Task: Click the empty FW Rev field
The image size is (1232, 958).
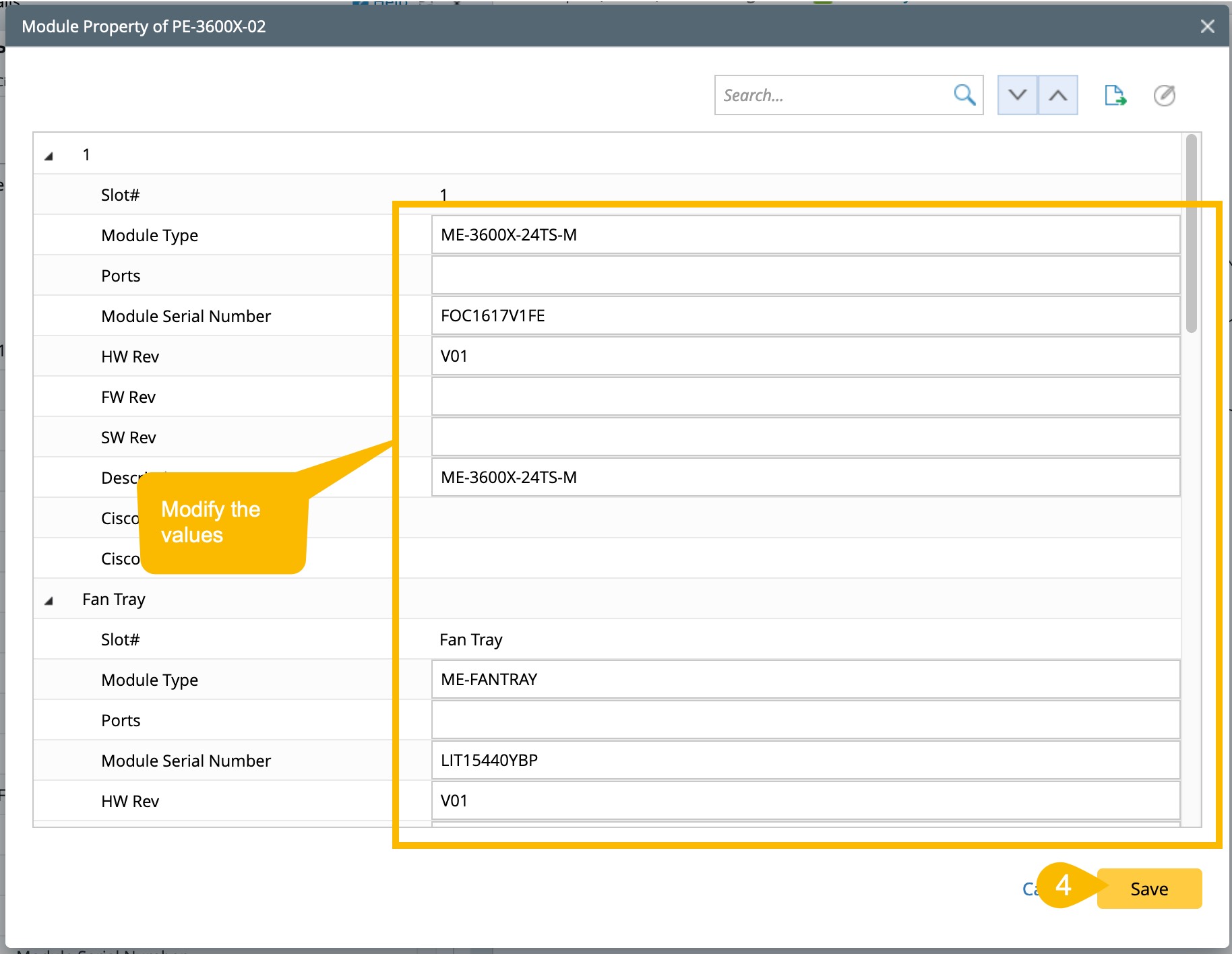Action: click(805, 396)
